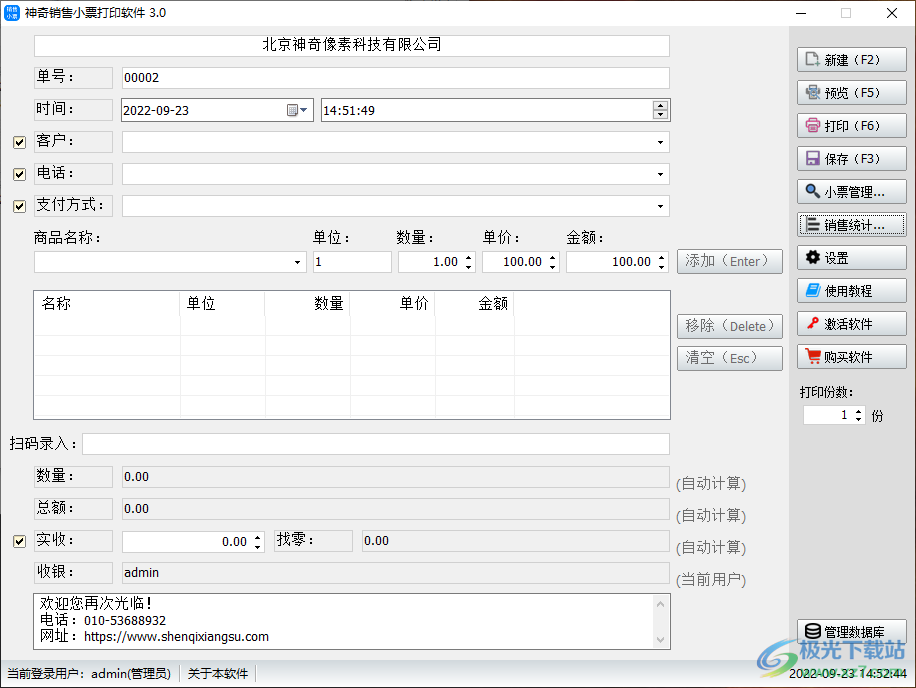
Task: Click the manage database icon
Action: point(812,631)
